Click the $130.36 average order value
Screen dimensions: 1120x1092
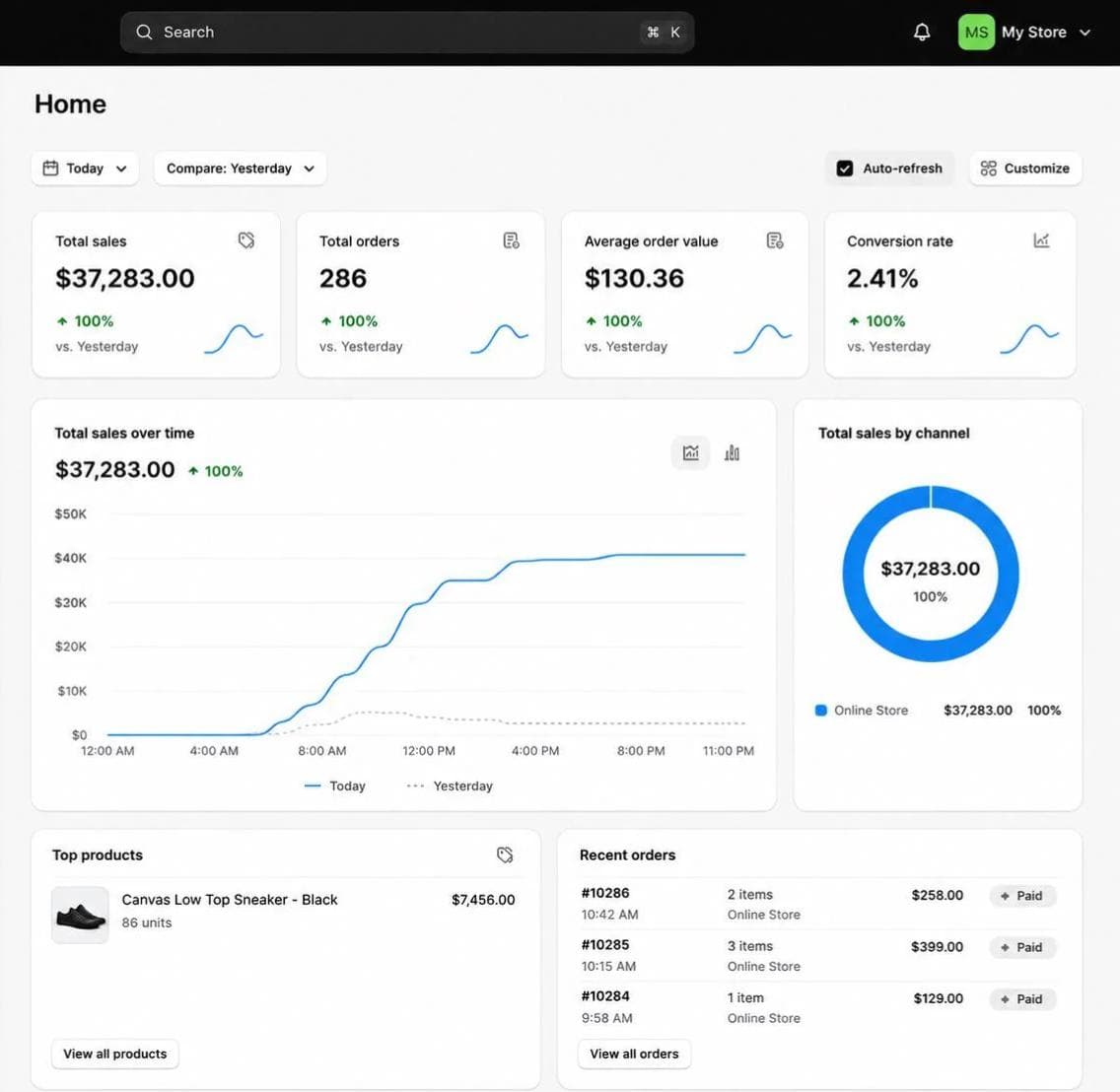tap(634, 279)
